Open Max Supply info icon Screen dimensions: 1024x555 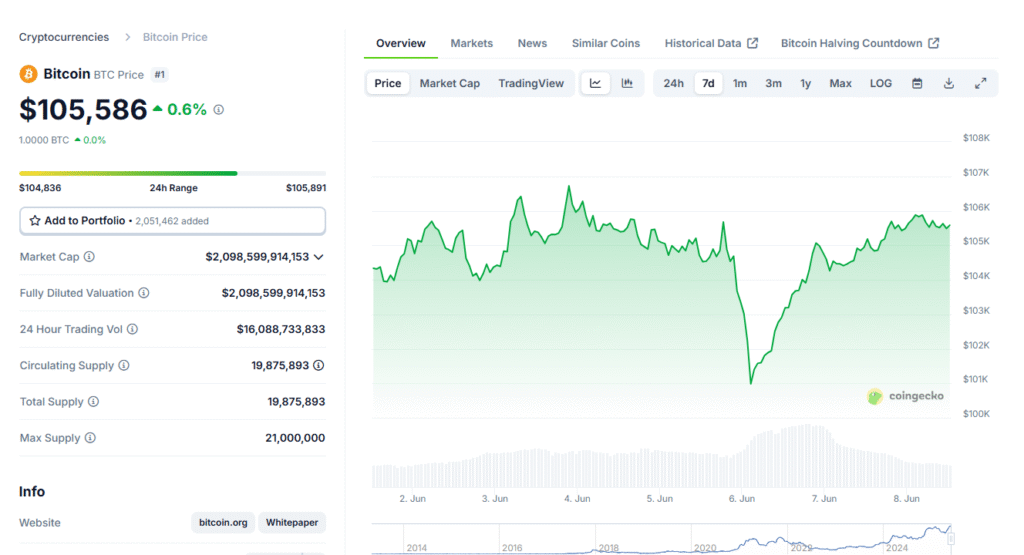90,438
